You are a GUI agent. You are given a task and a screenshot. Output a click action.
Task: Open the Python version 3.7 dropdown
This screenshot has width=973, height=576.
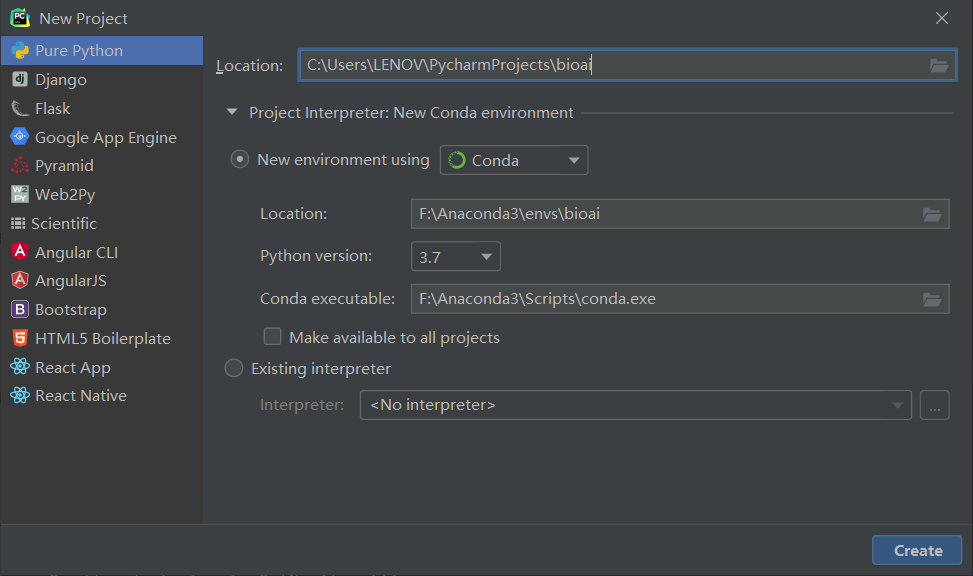pos(455,256)
